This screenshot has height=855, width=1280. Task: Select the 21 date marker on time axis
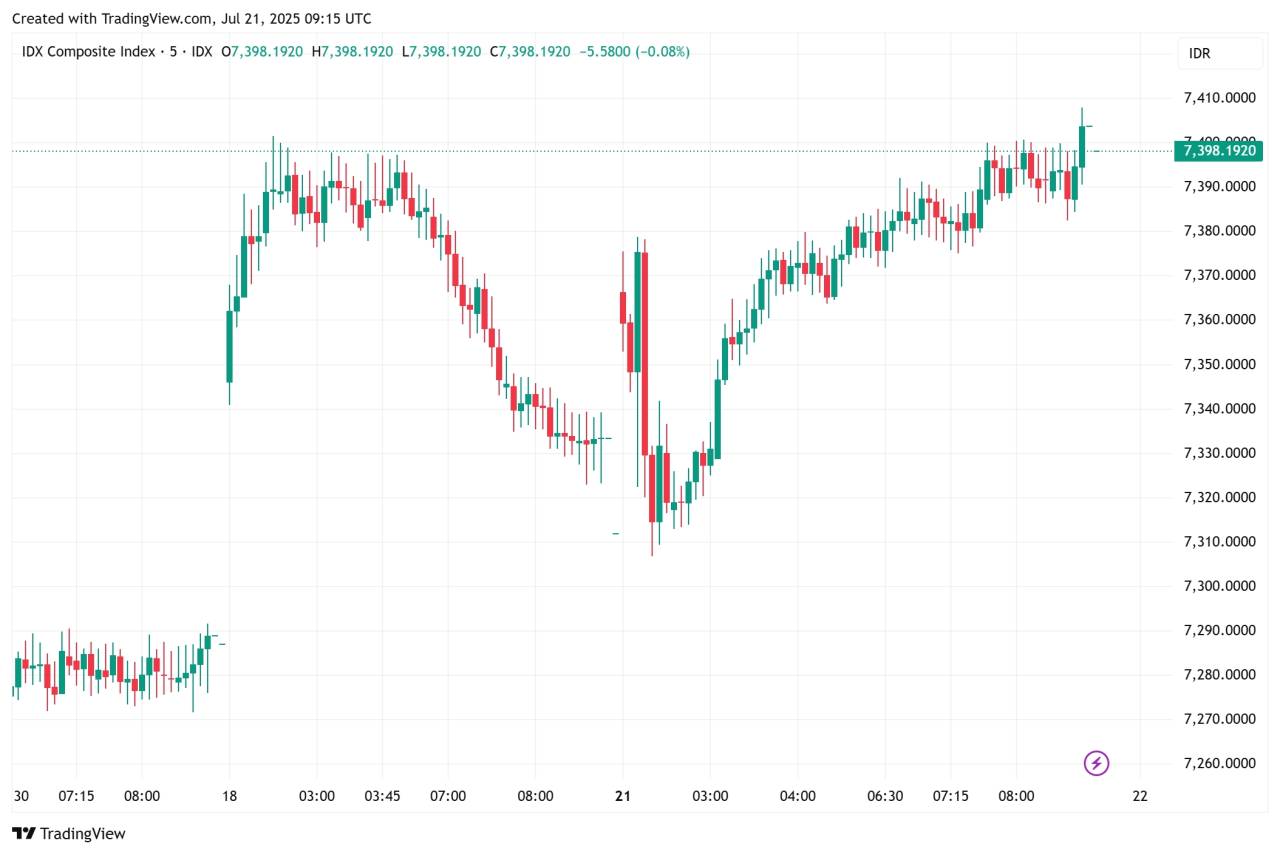[x=623, y=796]
